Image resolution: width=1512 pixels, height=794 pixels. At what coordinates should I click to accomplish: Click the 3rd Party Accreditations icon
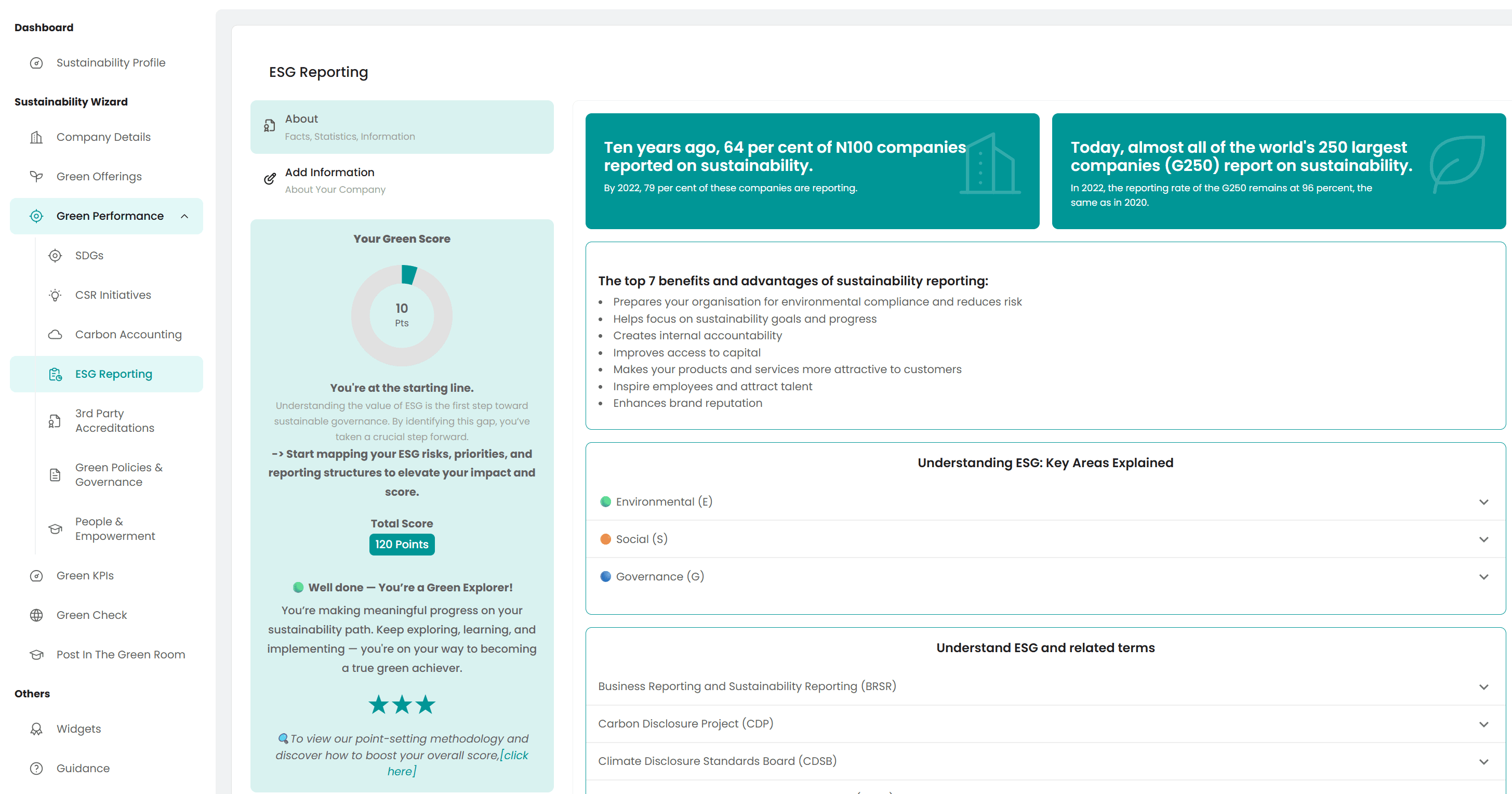55,421
